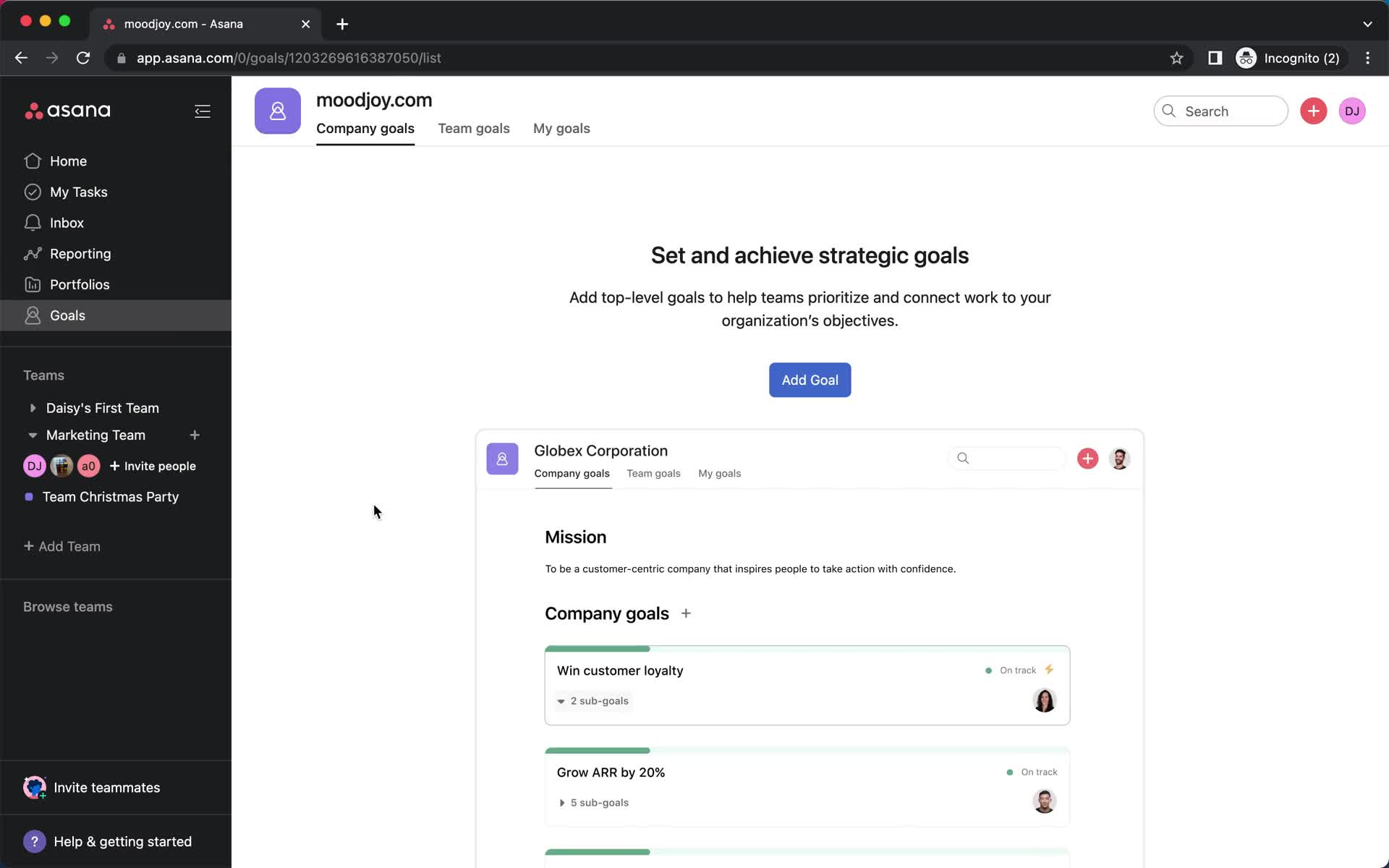1389x868 pixels.
Task: Open Goals from sidebar
Action: pyautogui.click(x=68, y=315)
